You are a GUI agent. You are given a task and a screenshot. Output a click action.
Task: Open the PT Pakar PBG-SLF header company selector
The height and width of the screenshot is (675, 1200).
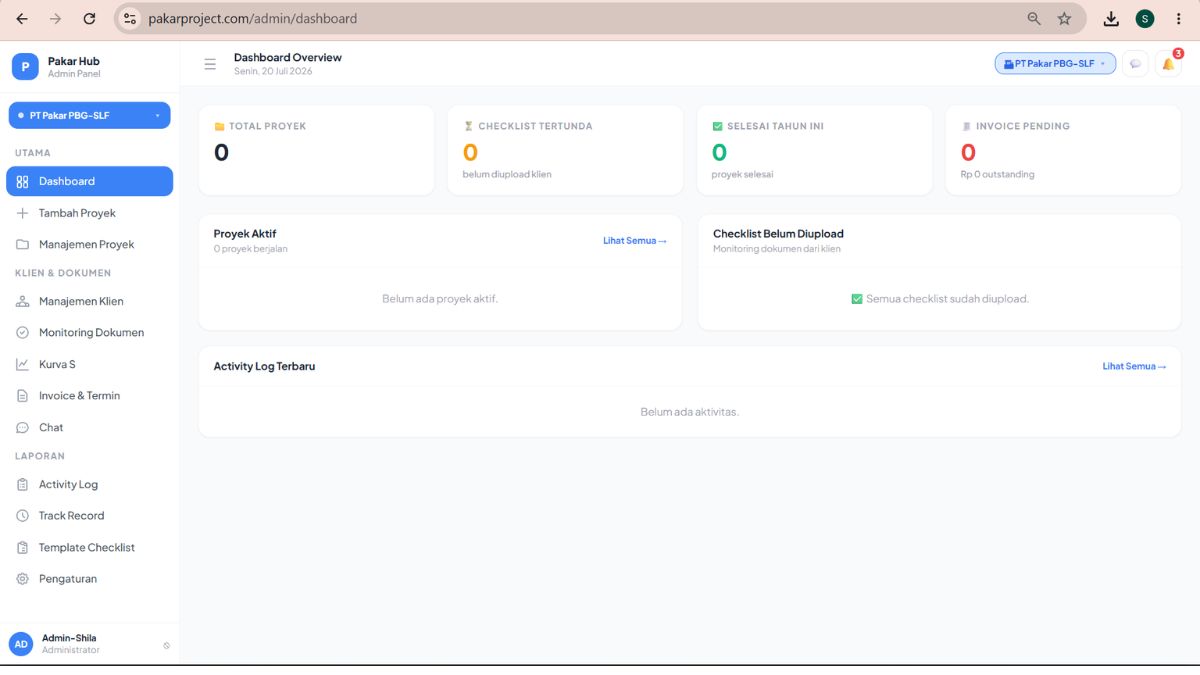[x=1055, y=64]
